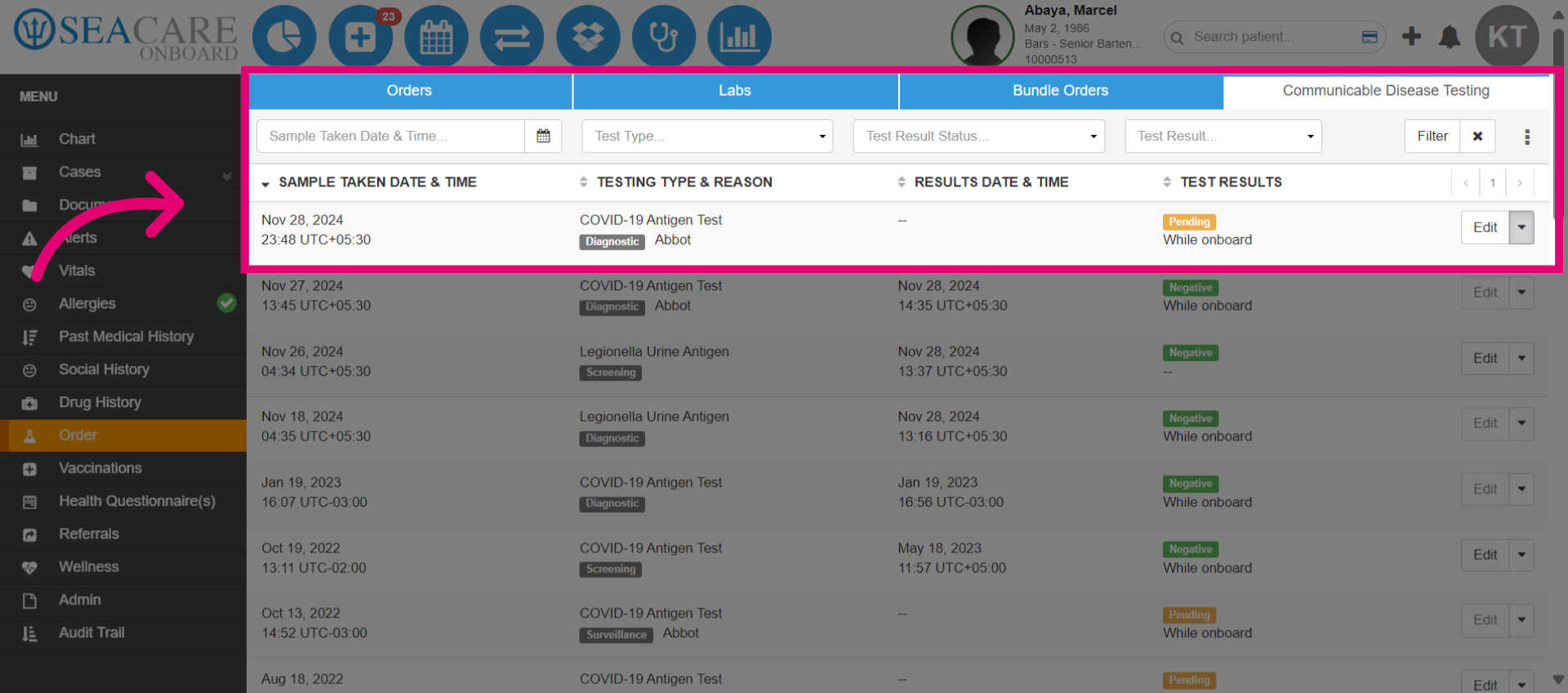This screenshot has height=693, width=1568.
Task: Click the Diagnostic tag on Nov 28 row
Action: 612,241
